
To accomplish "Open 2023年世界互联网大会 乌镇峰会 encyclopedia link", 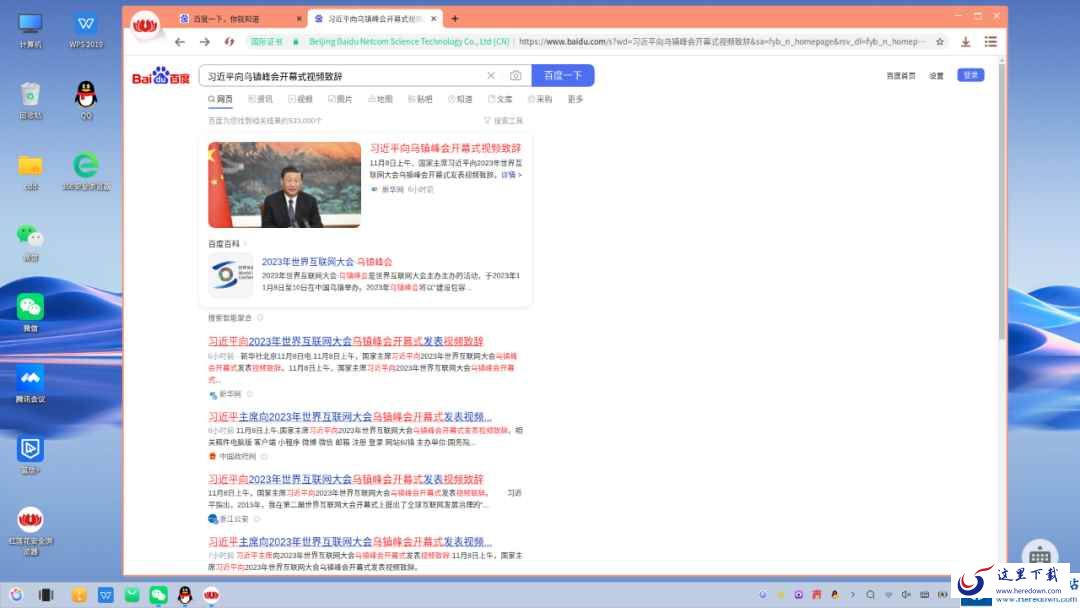I will 326,262.
